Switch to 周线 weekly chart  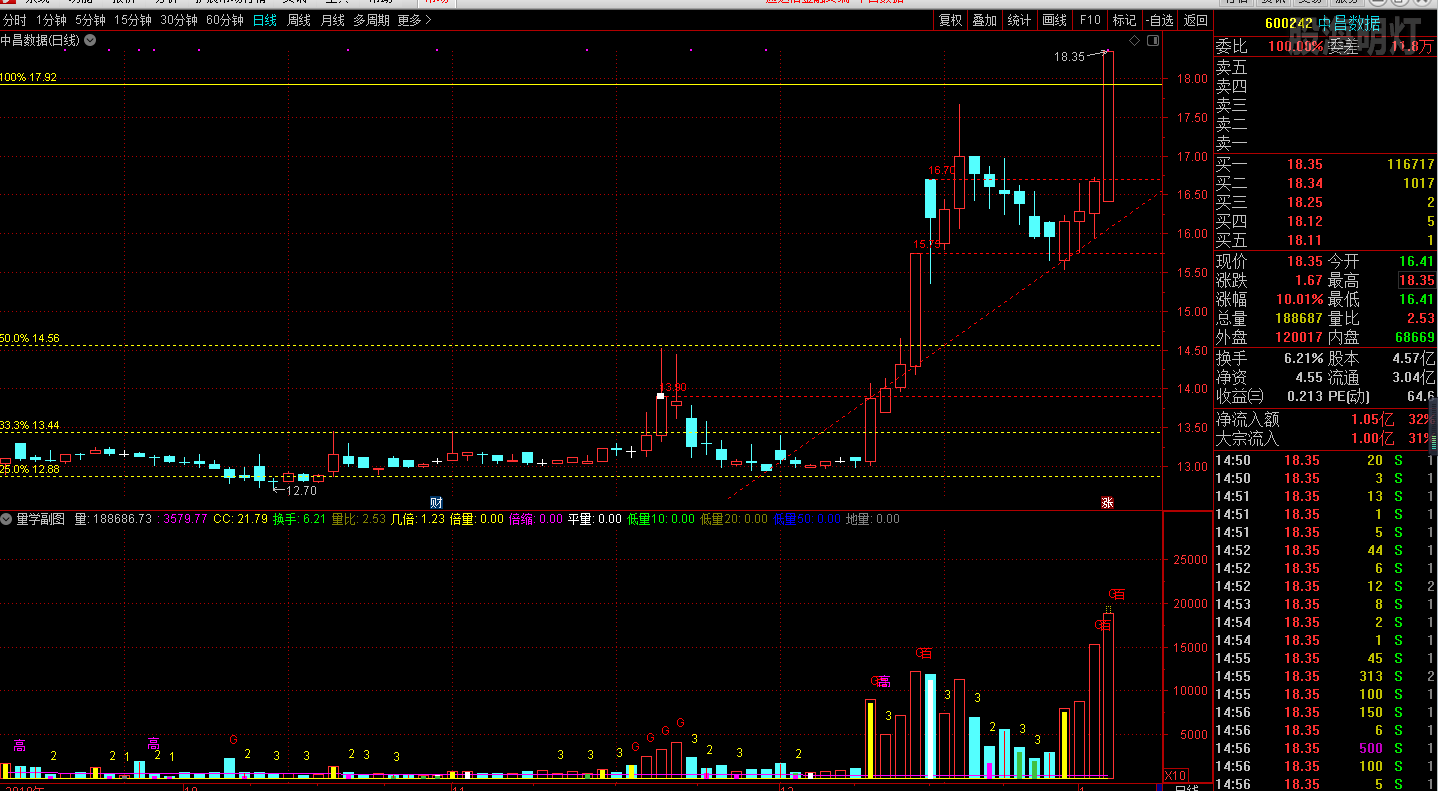[299, 20]
